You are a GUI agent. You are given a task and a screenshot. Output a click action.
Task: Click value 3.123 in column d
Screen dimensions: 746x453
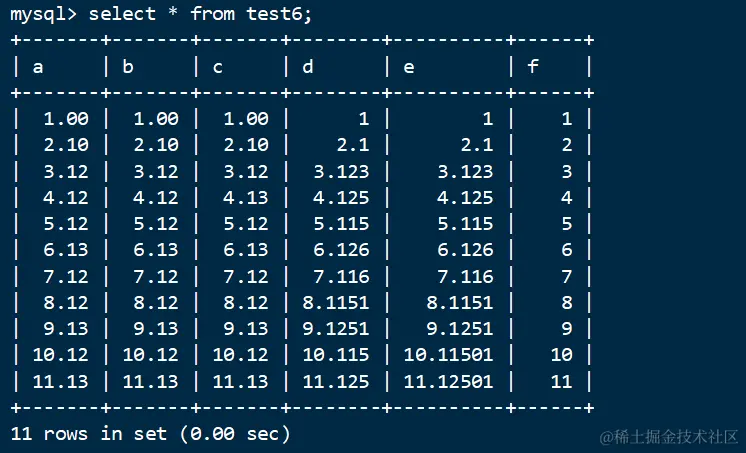341,171
